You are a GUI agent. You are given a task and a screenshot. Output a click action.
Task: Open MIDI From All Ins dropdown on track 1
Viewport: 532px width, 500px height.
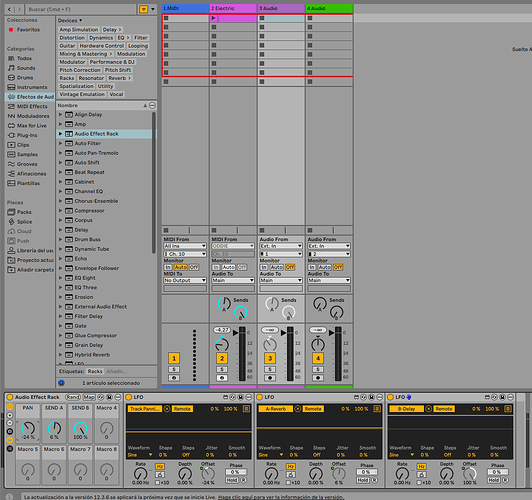tap(185, 246)
